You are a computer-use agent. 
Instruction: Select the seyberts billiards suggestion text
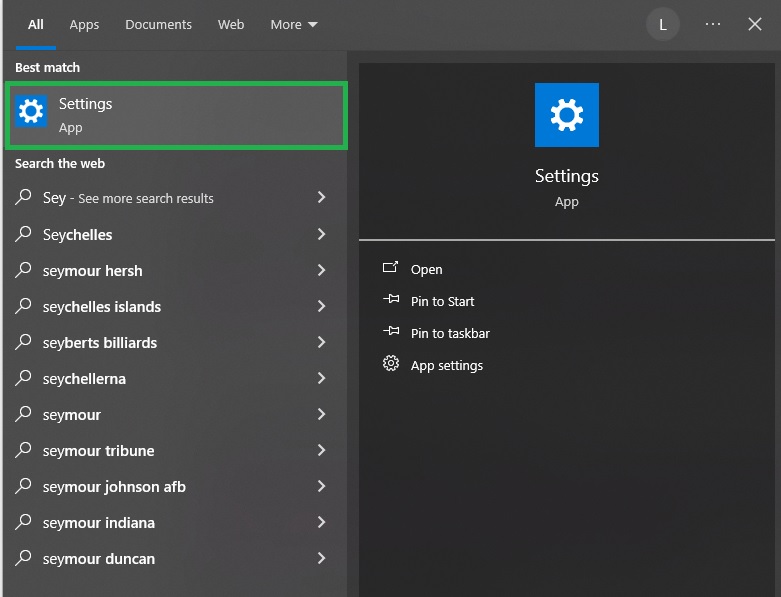[100, 343]
